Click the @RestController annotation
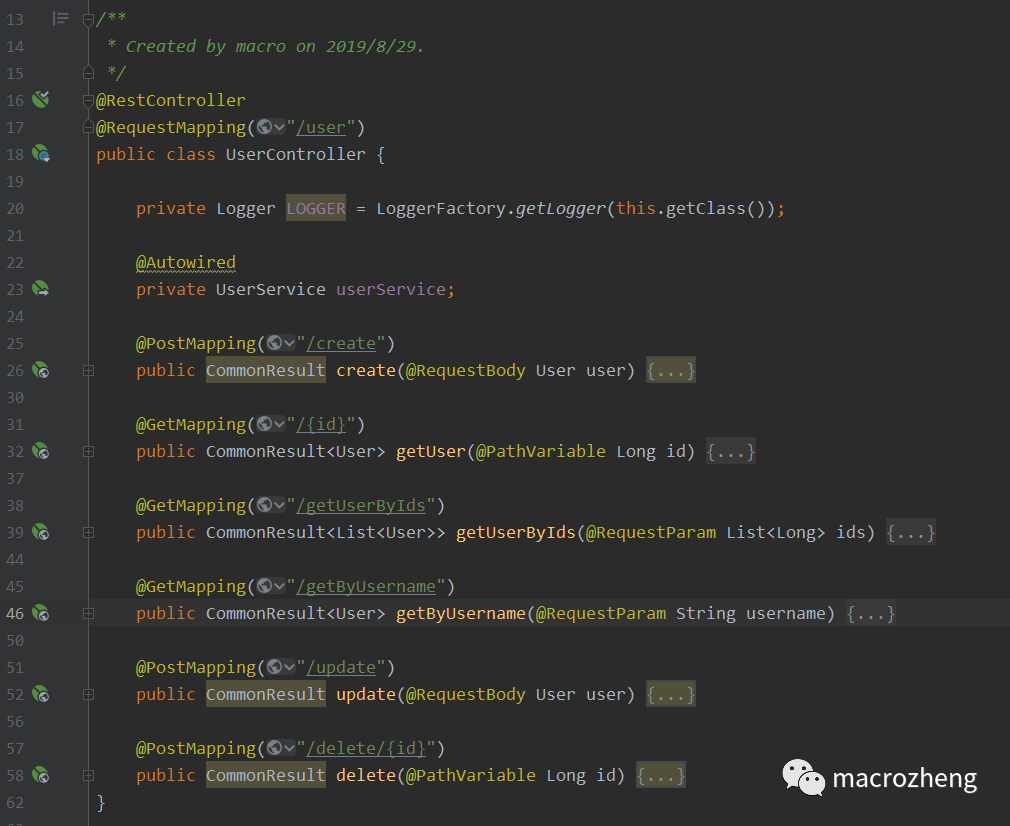 coord(171,101)
